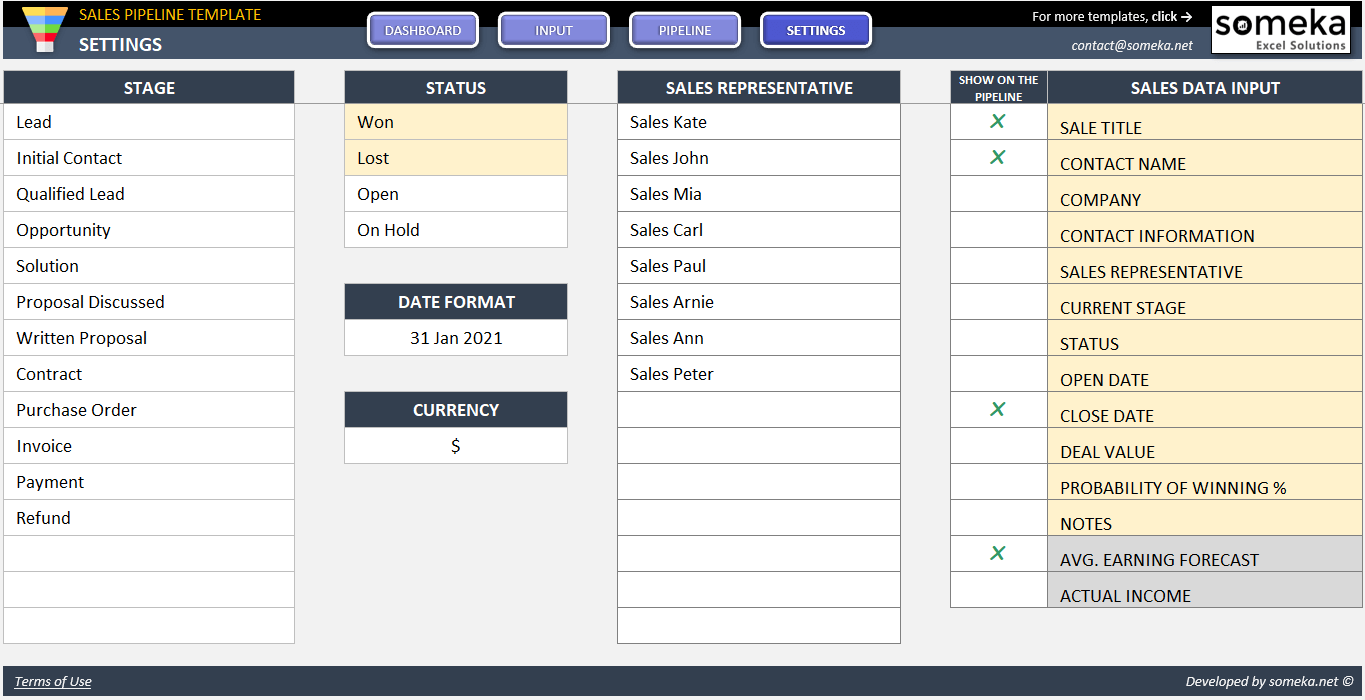Screen dimensions: 1365x700
Task: Select the 'Lost' status cell
Action: click(456, 158)
